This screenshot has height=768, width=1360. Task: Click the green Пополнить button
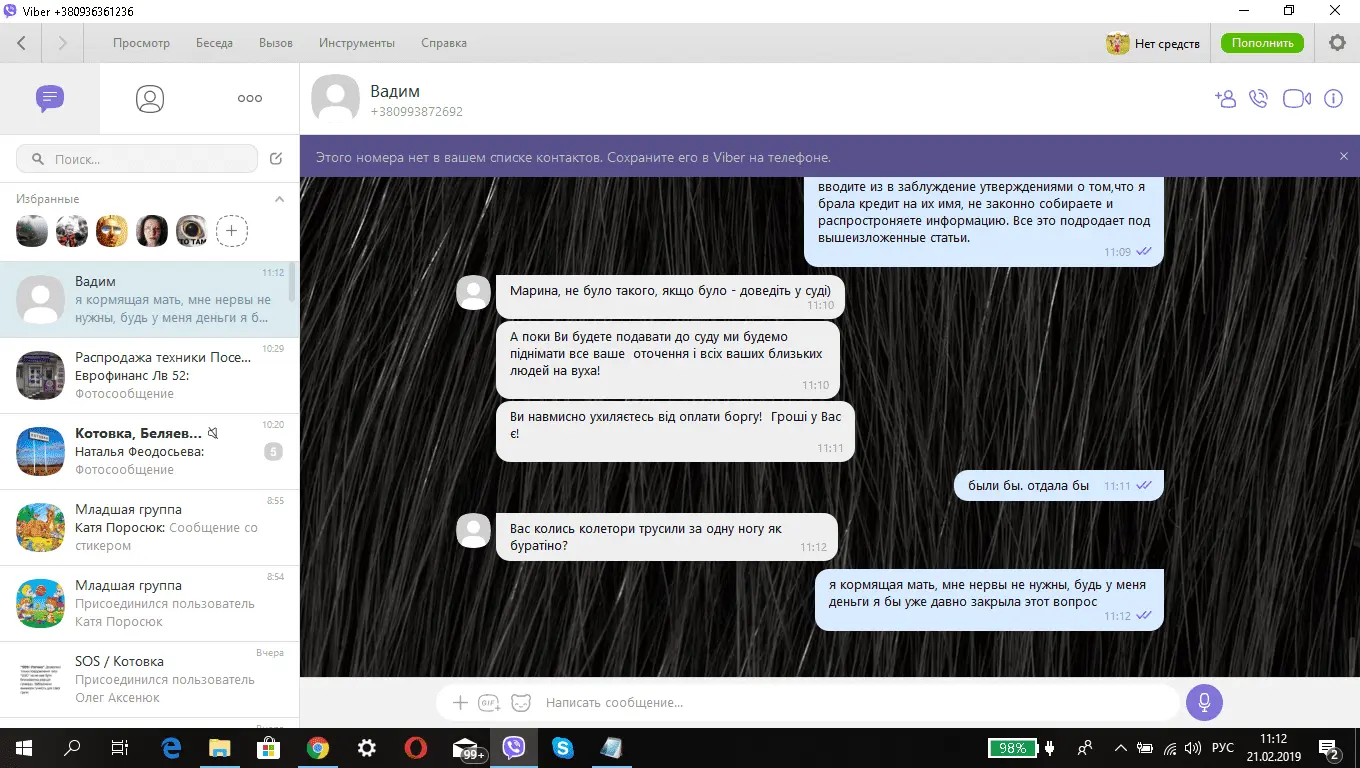(1262, 43)
